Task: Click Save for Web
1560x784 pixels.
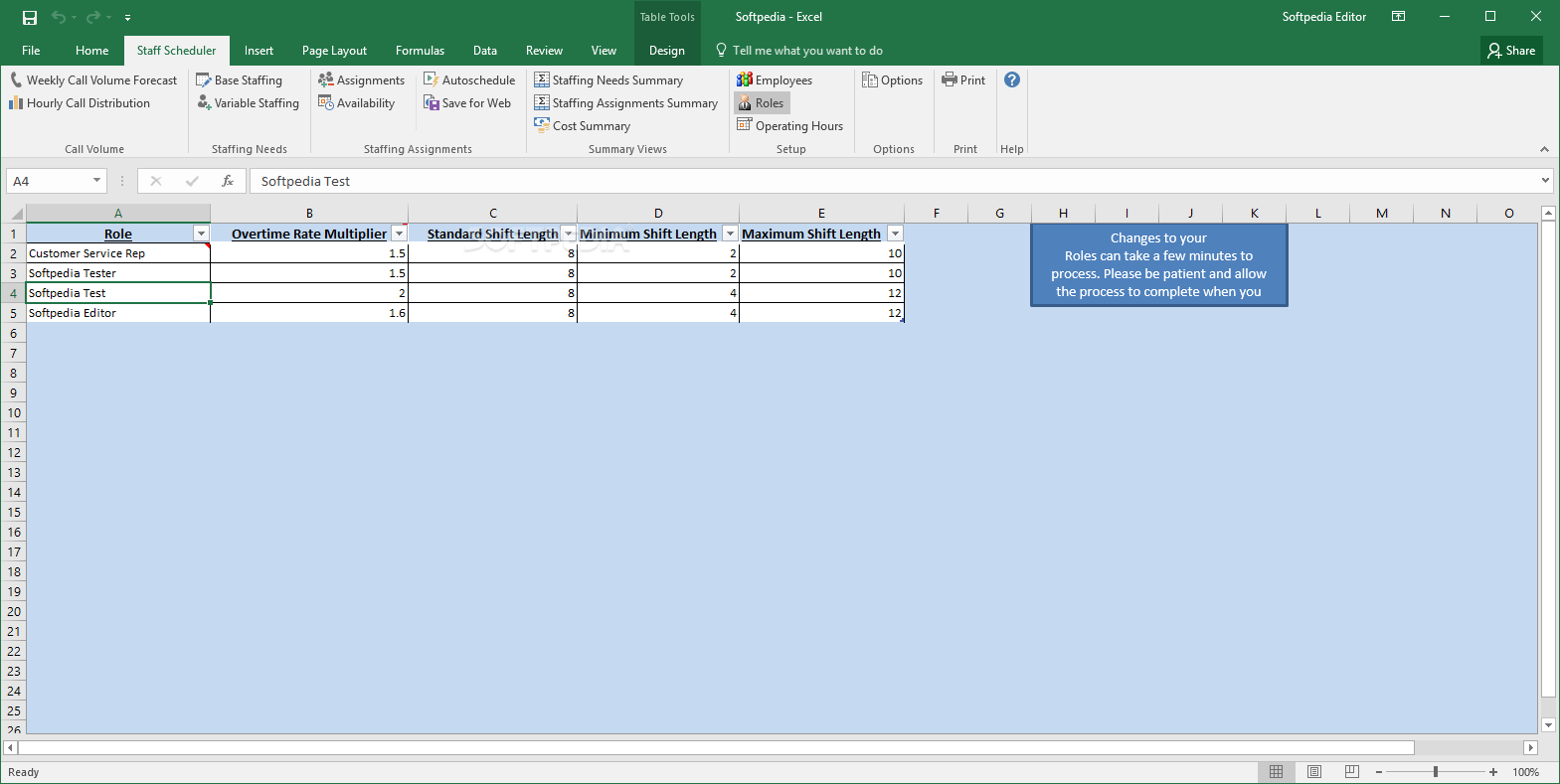Action: point(467,102)
